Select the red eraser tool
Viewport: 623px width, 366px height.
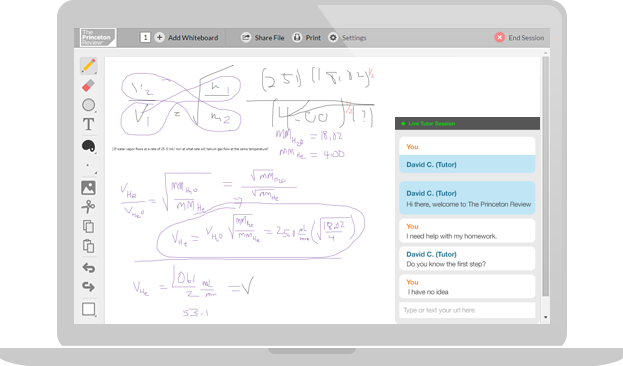[x=88, y=85]
